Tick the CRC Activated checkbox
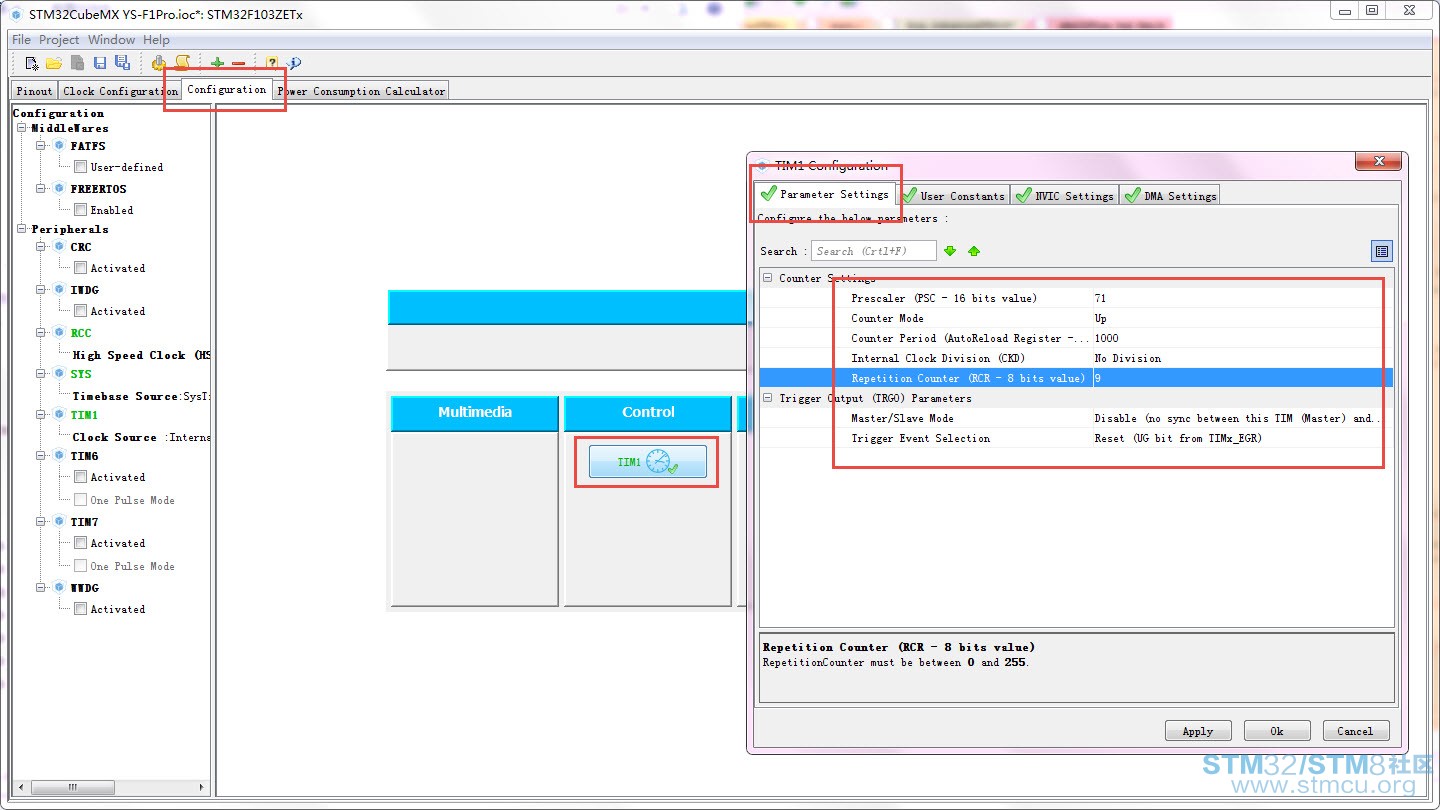Screen dimensions: 1440x810 tap(80, 268)
